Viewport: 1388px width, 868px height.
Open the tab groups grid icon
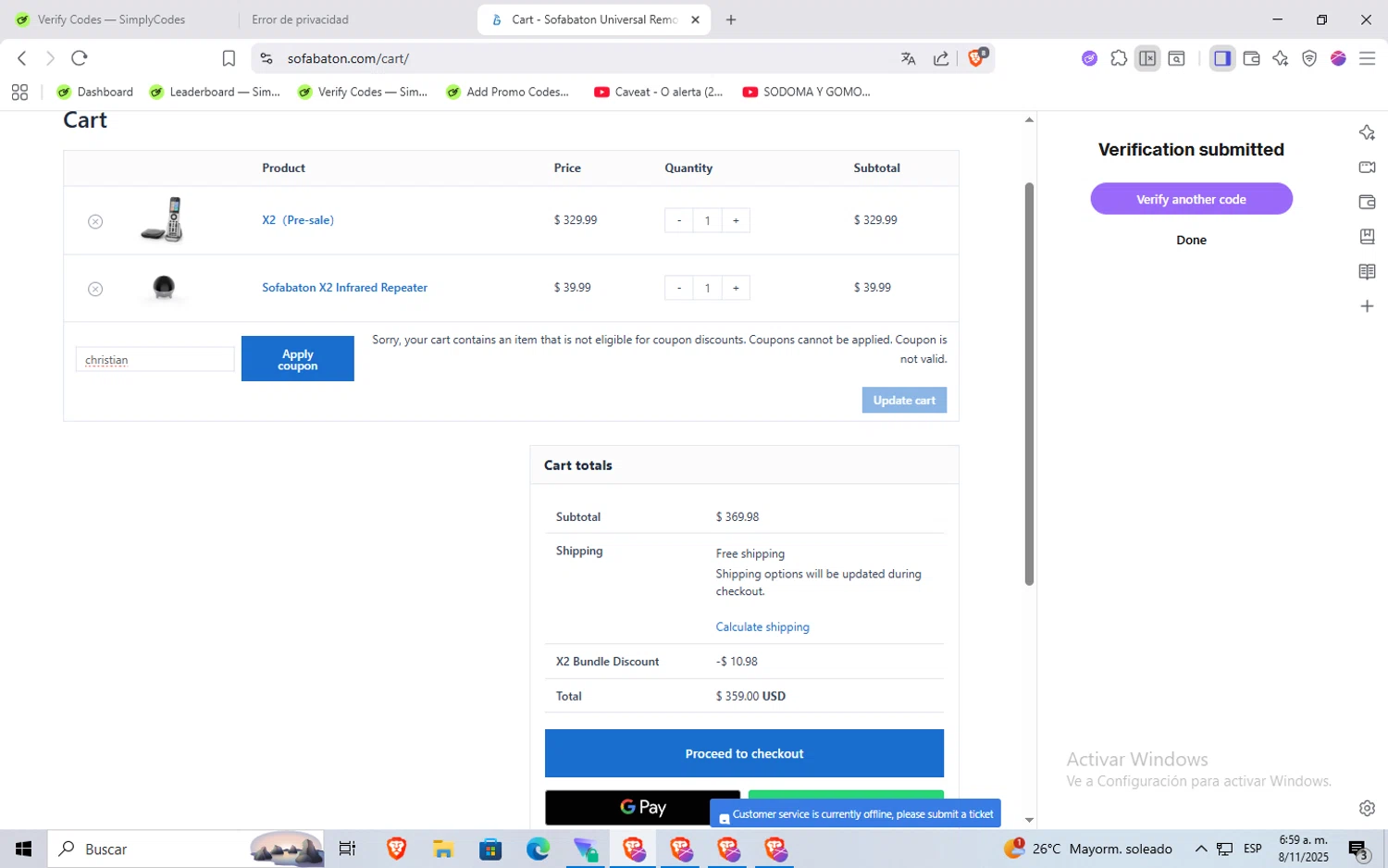(19, 92)
